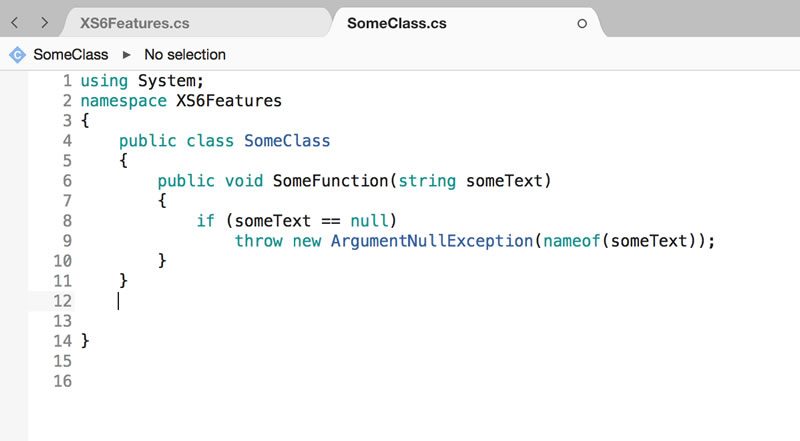Click the breadcrumb separator triangle

click(127, 55)
